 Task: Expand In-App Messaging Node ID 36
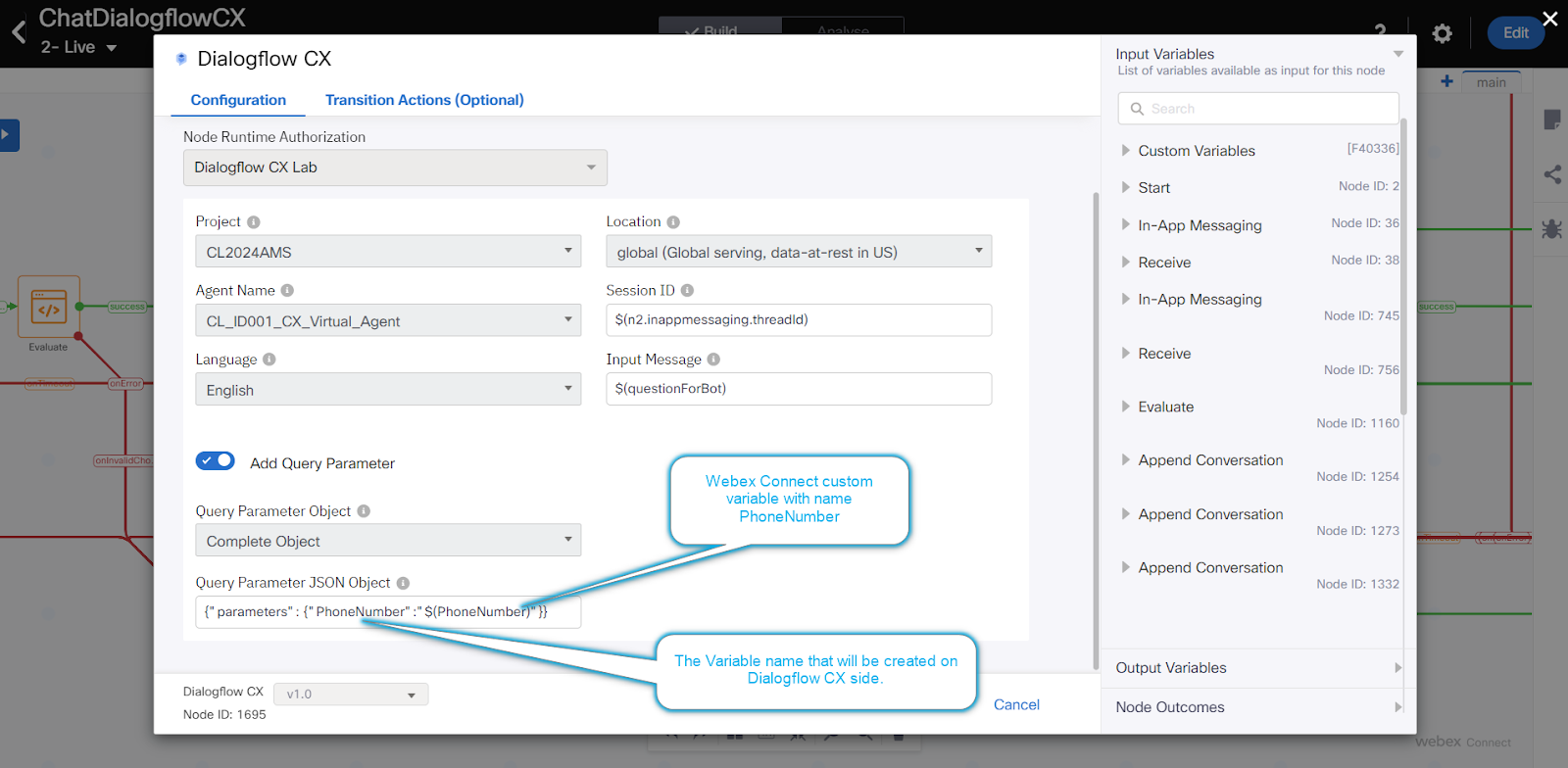click(x=1126, y=224)
